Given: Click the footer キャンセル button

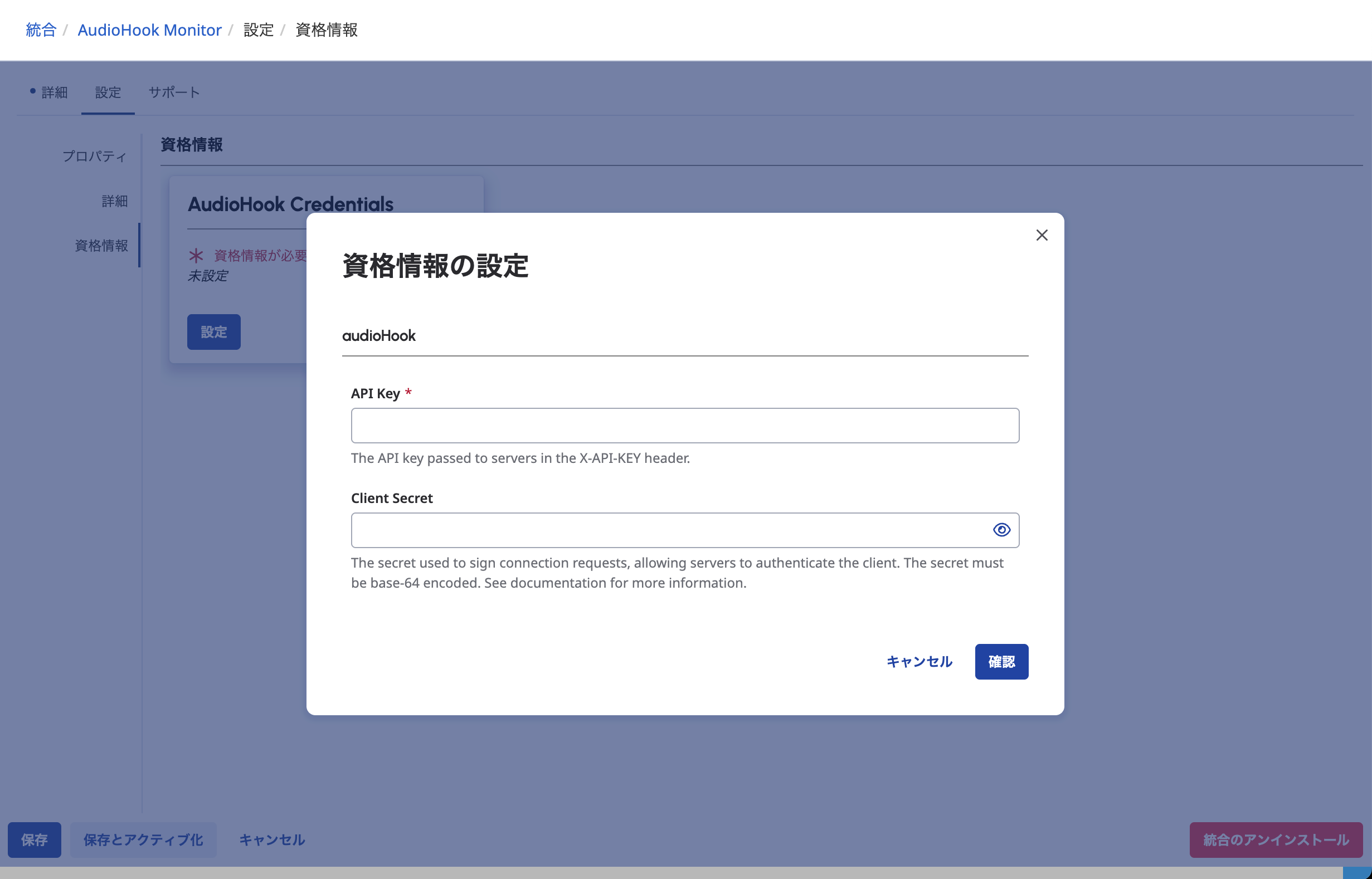Looking at the screenshot, I should (272, 839).
